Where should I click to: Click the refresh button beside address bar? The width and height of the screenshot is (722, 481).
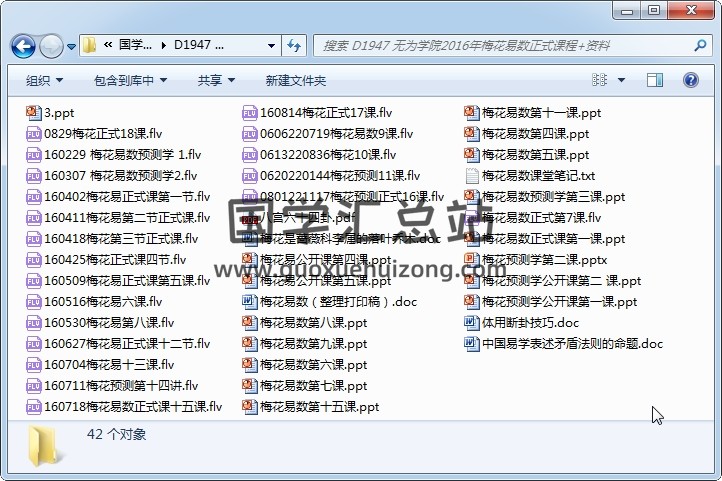(x=294, y=46)
